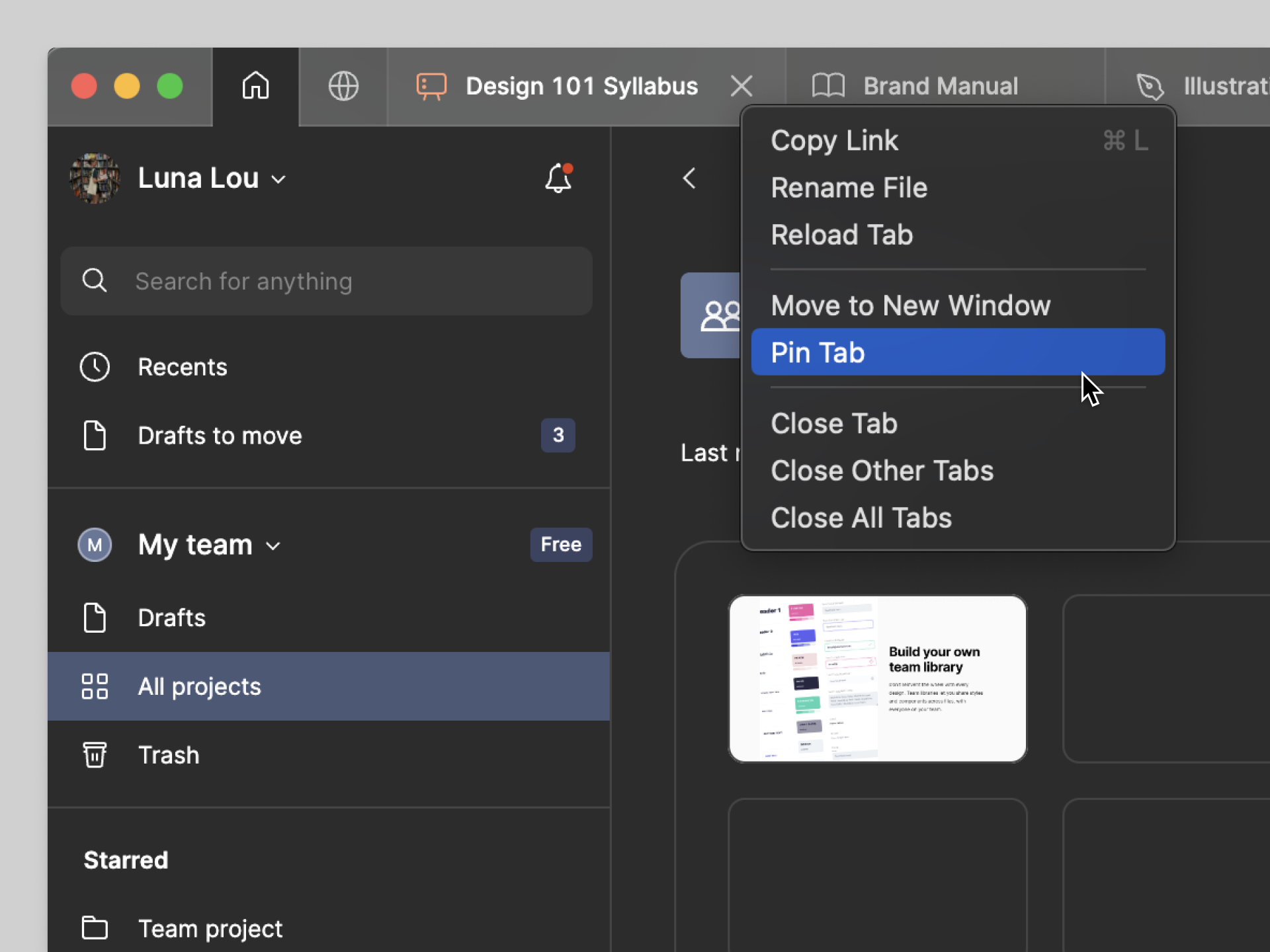Viewport: 1270px width, 952px height.
Task: Click the back arrow chevron
Action: [689, 178]
